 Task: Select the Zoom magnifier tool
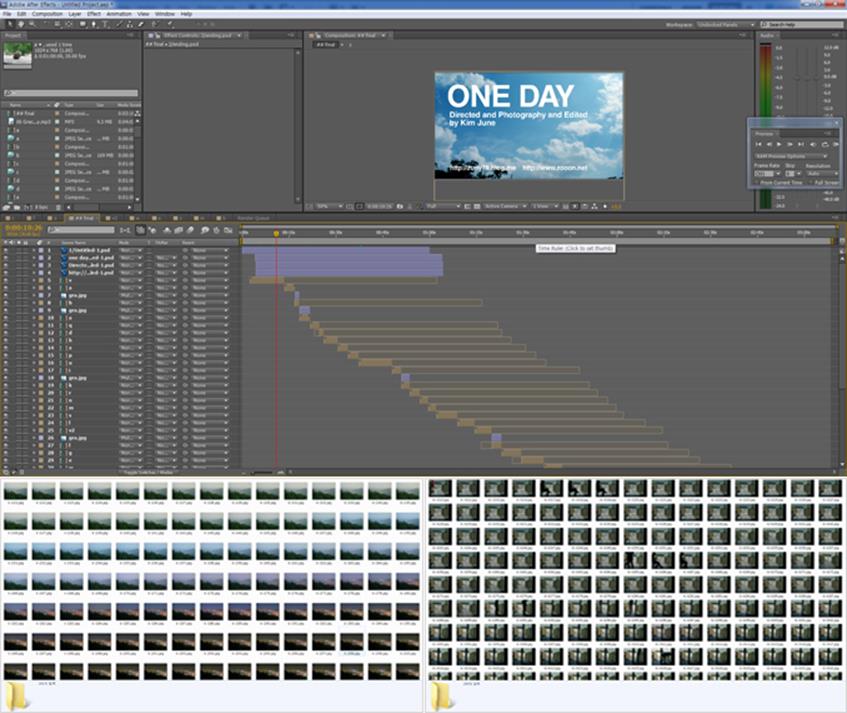pyautogui.click(x=32, y=24)
